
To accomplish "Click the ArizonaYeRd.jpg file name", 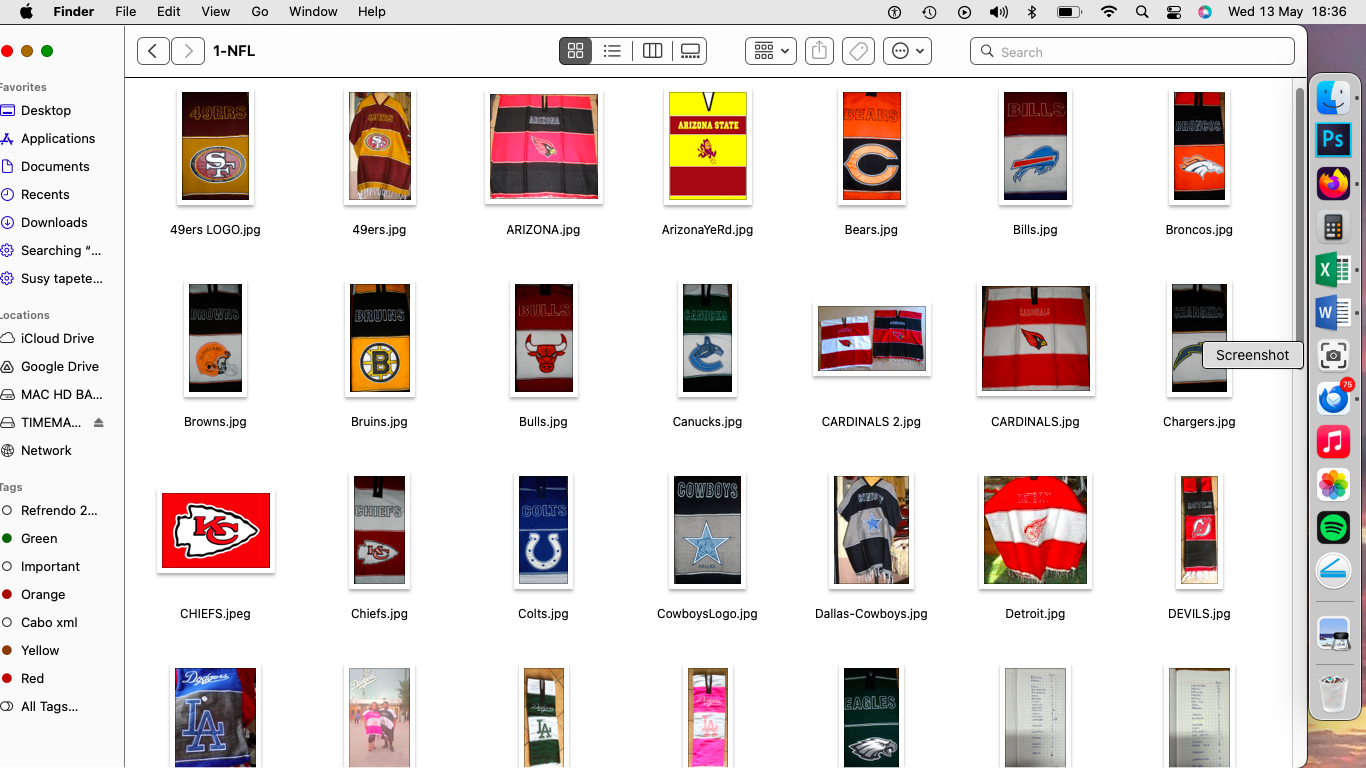I will coord(707,230).
